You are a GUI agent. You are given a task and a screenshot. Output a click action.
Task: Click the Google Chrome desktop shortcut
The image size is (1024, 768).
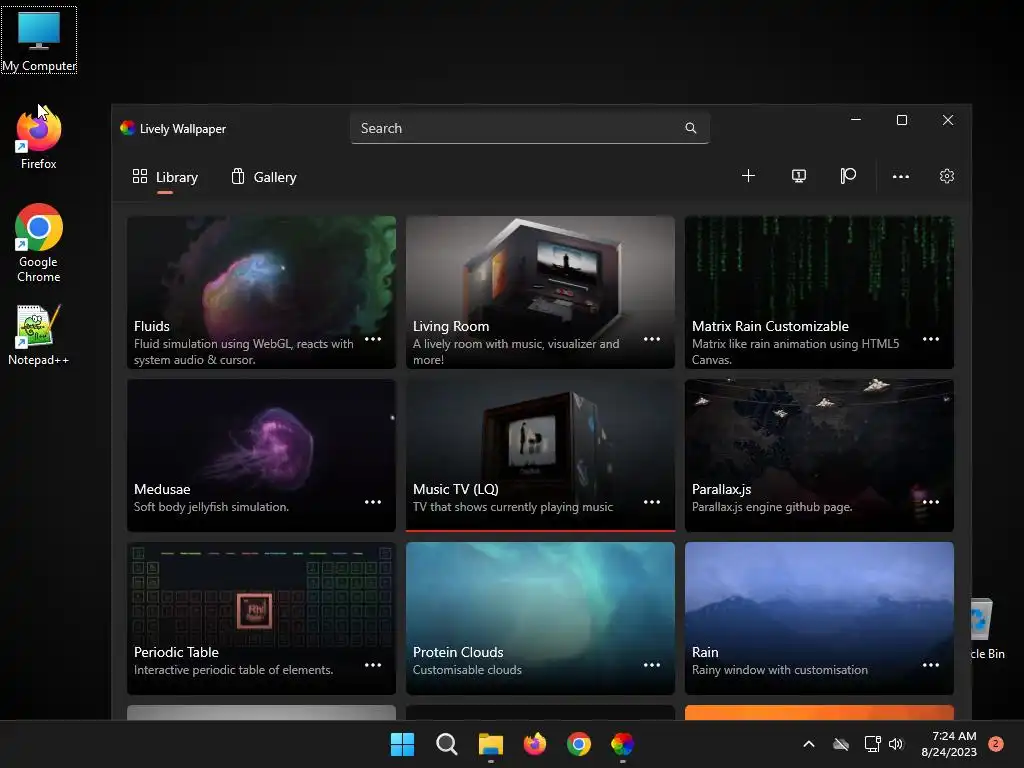tap(39, 243)
